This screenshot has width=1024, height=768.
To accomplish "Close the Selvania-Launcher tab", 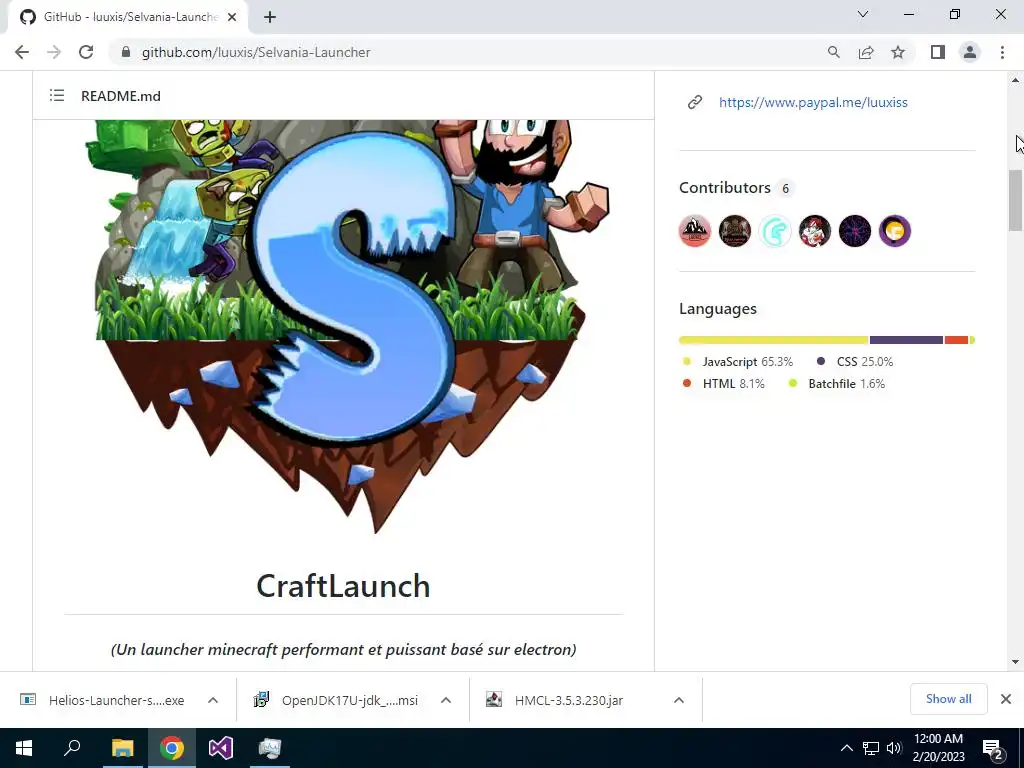I will [232, 17].
